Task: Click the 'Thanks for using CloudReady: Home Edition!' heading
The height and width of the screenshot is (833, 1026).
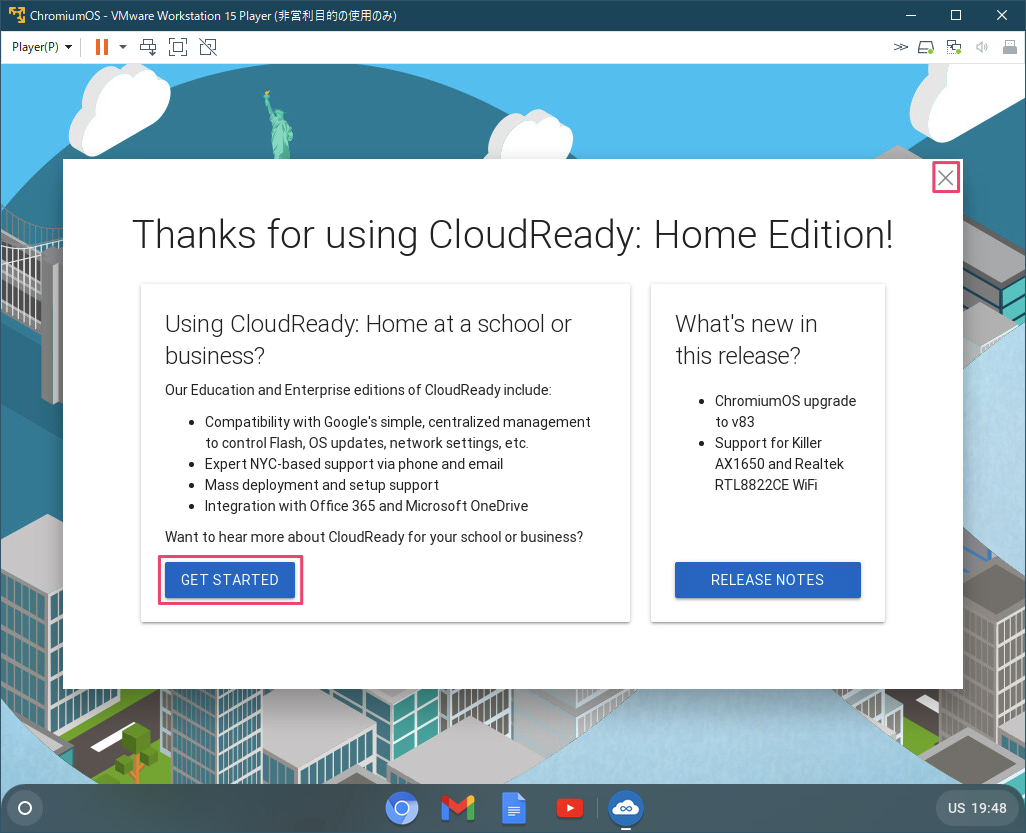Action: 512,234
